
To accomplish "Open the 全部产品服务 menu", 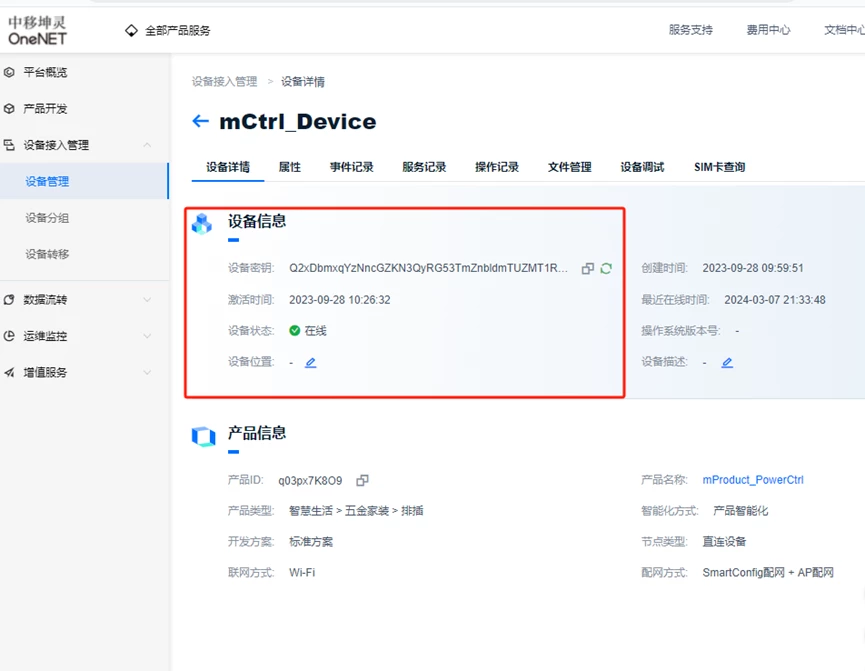I will [178, 30].
